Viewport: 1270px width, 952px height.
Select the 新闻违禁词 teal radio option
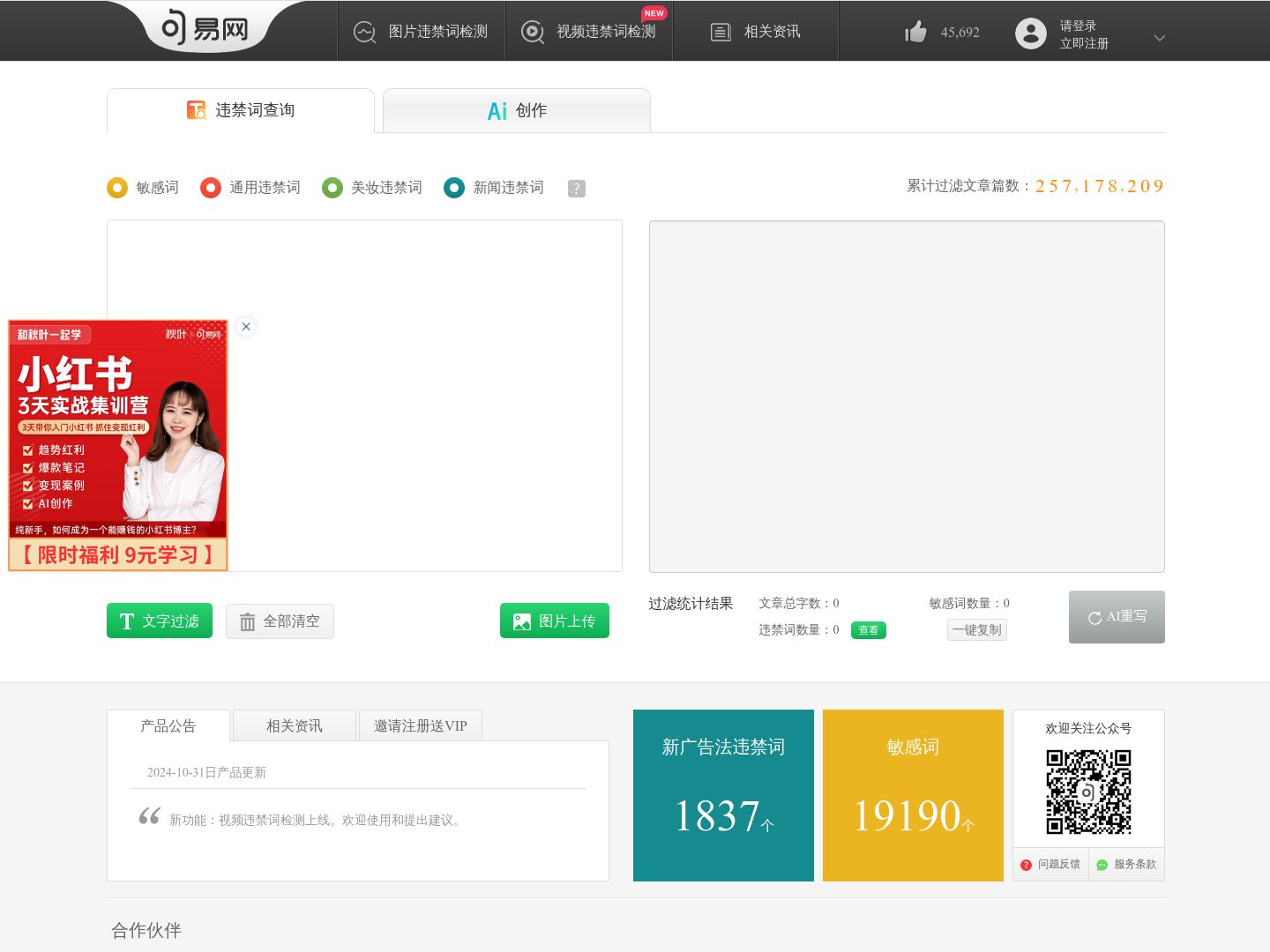[454, 188]
